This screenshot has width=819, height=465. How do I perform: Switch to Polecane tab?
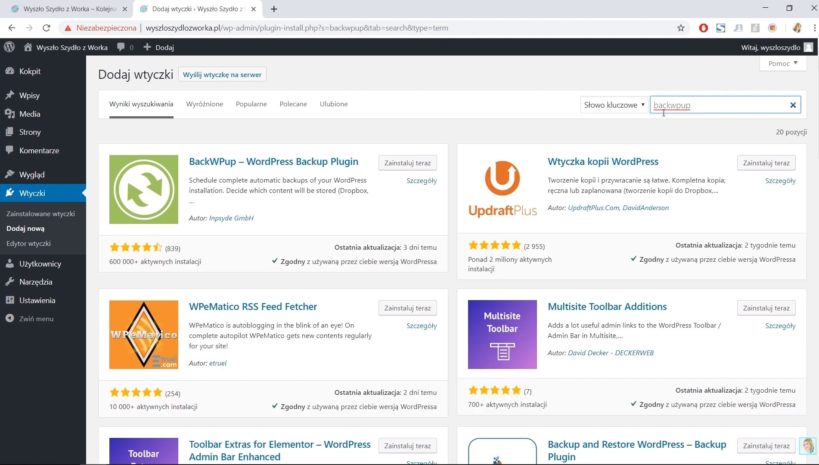293,104
